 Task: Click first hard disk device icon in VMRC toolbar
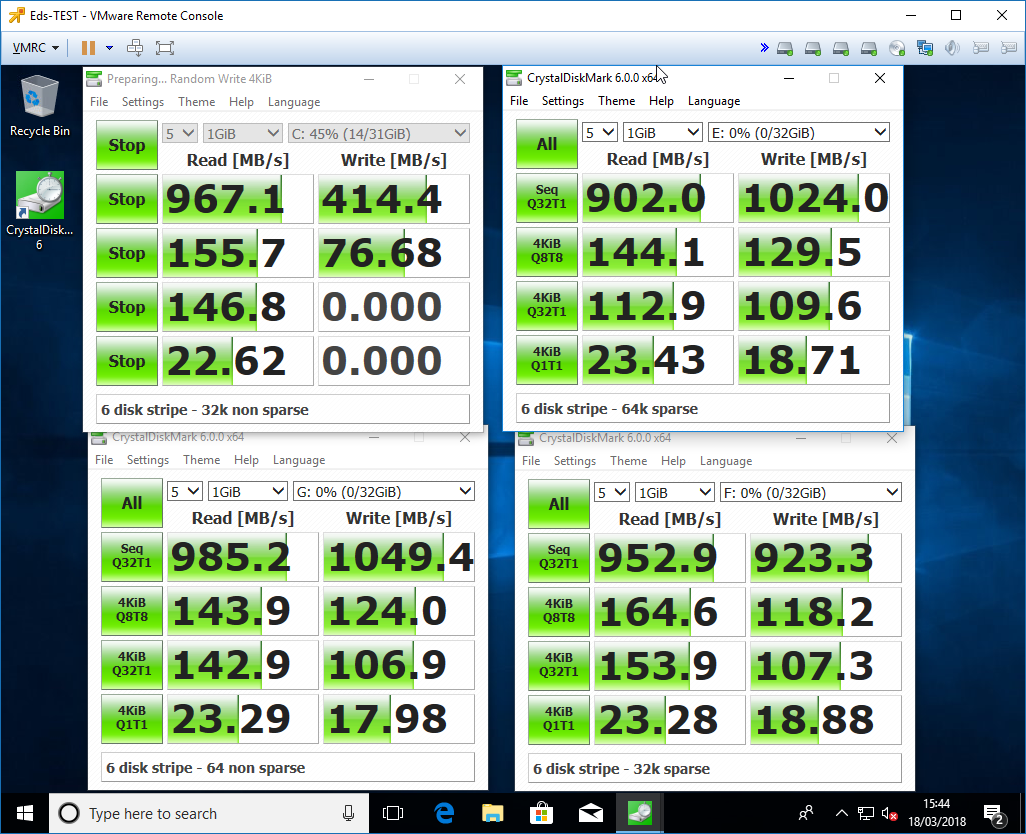tap(785, 48)
